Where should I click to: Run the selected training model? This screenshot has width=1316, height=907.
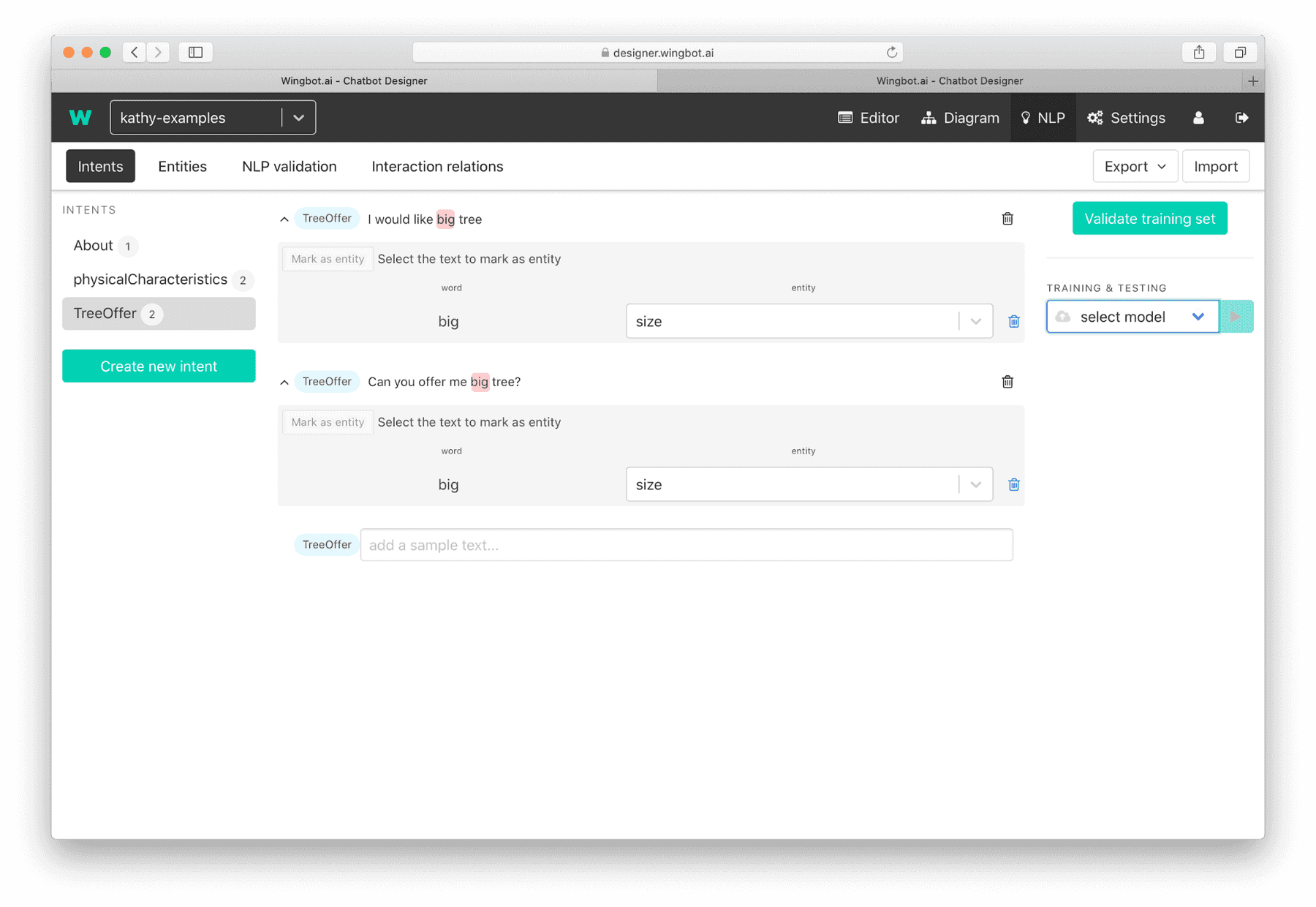coord(1236,316)
